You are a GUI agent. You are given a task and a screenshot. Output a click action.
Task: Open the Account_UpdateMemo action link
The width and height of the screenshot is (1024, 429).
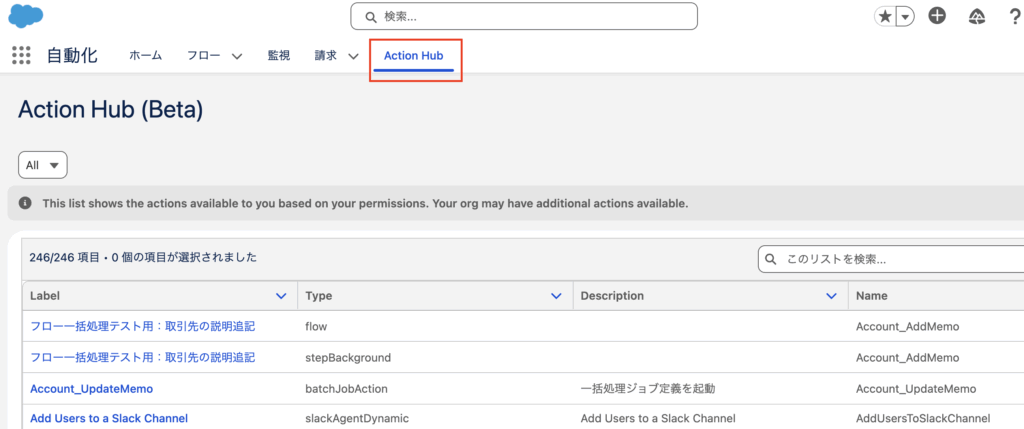click(x=91, y=388)
